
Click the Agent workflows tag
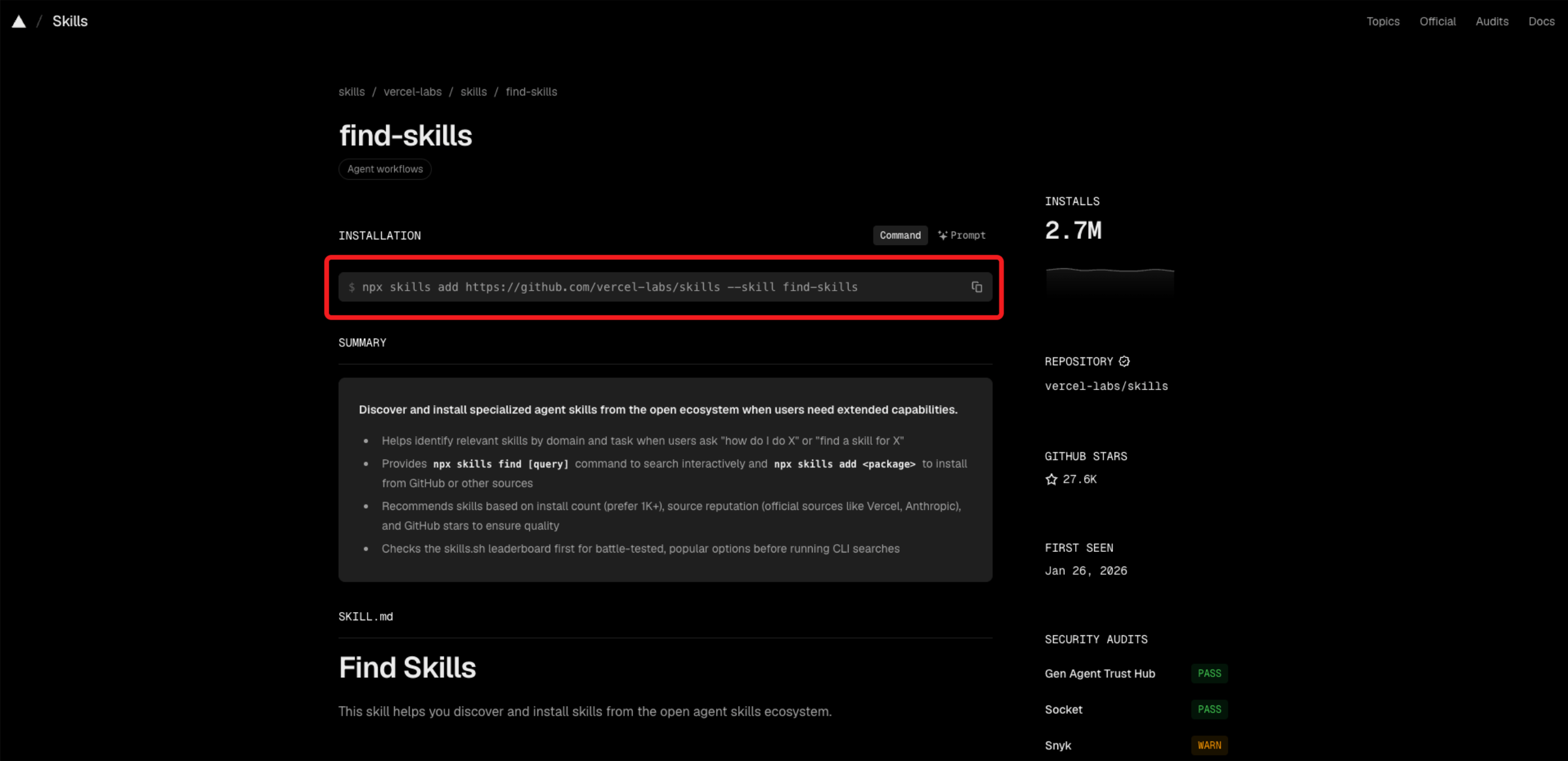click(385, 169)
